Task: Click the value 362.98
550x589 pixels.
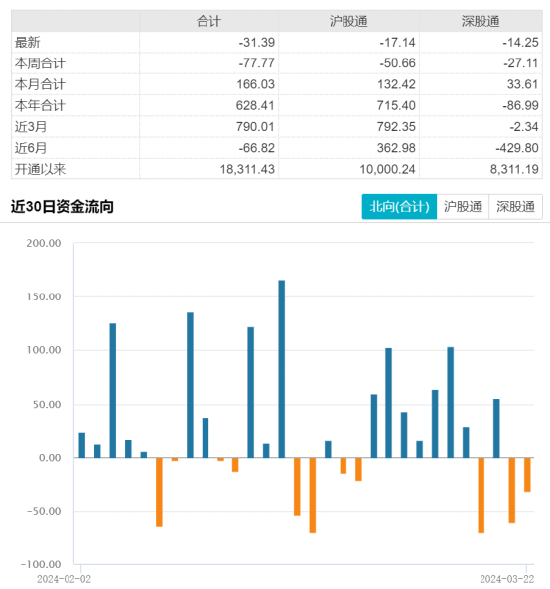Action: [x=396, y=148]
